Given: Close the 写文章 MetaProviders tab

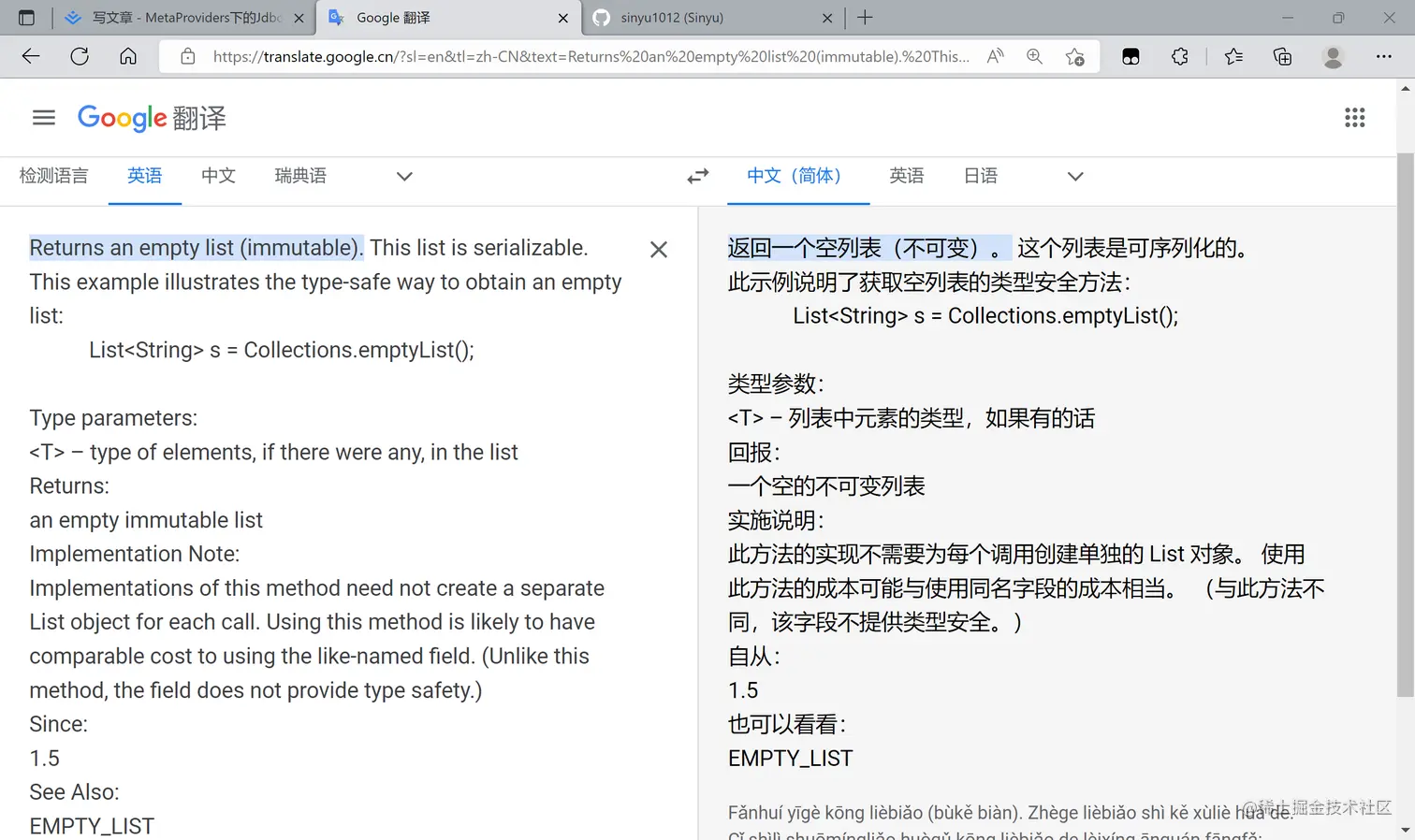Looking at the screenshot, I should 299,18.
